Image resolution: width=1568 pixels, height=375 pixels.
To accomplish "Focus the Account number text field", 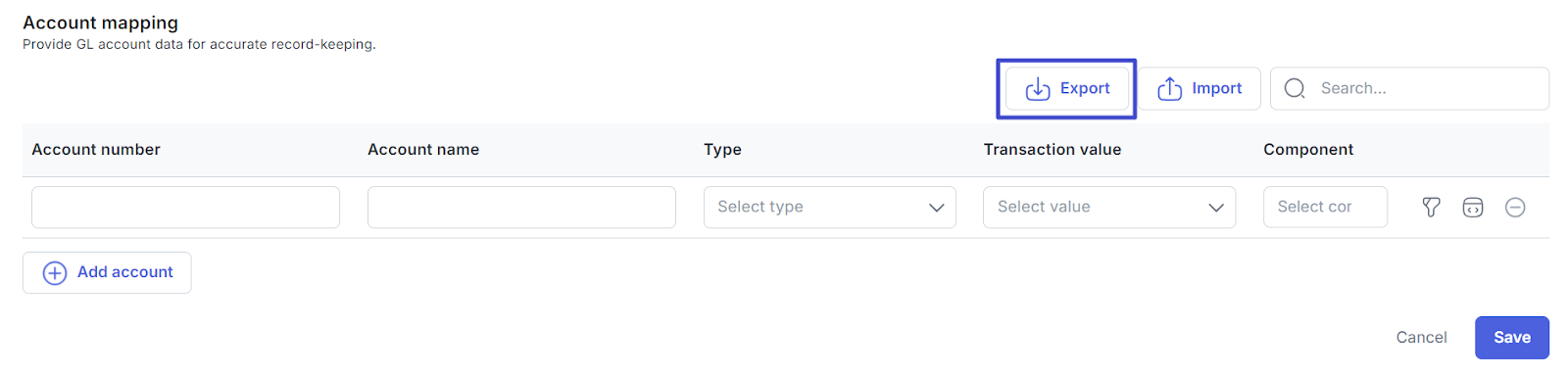I will [x=185, y=207].
